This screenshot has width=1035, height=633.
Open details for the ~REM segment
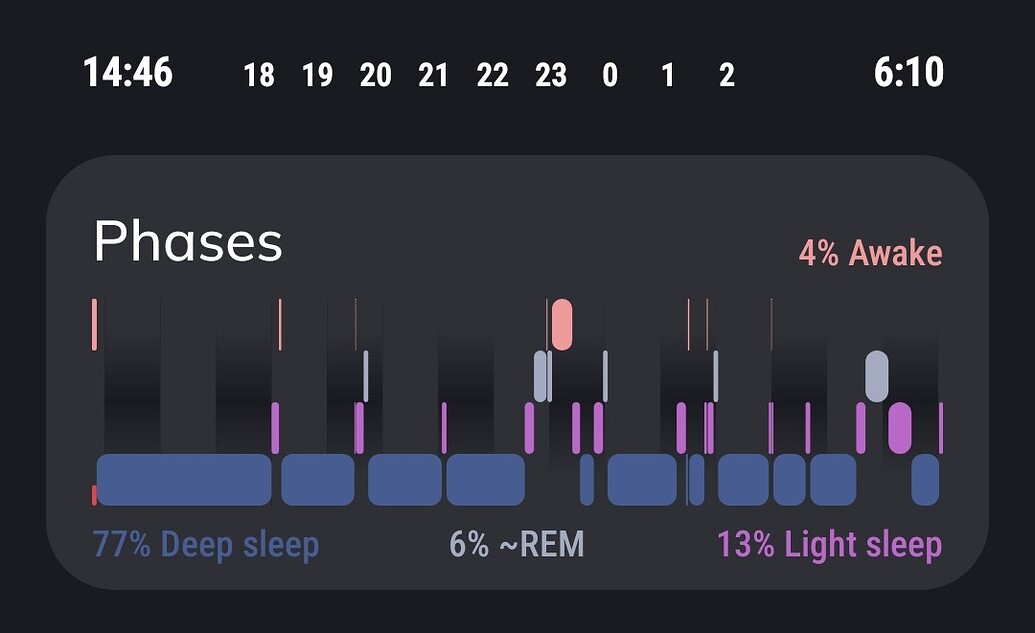(x=518, y=544)
